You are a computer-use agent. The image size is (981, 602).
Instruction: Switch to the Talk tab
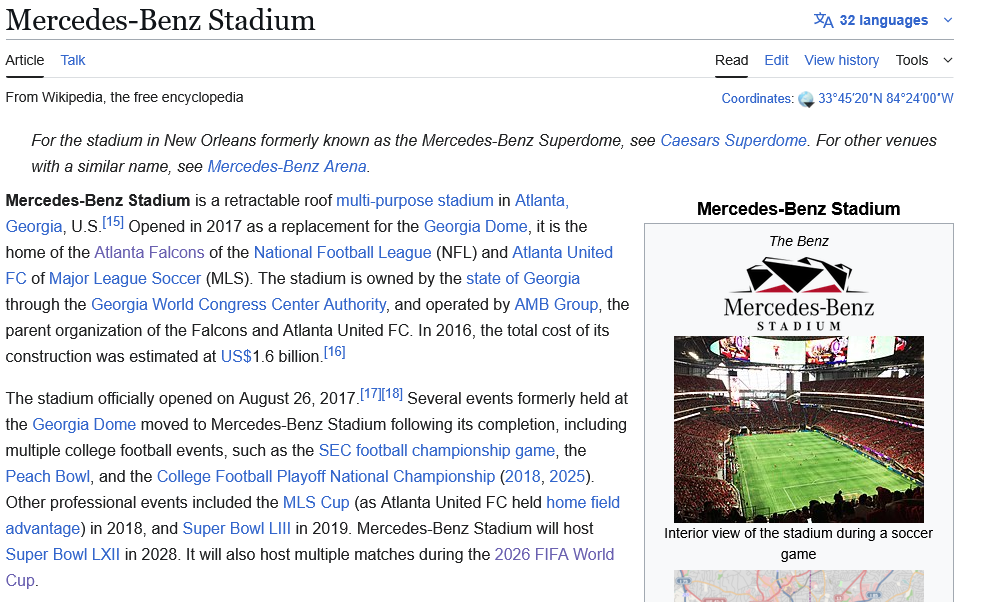point(73,60)
